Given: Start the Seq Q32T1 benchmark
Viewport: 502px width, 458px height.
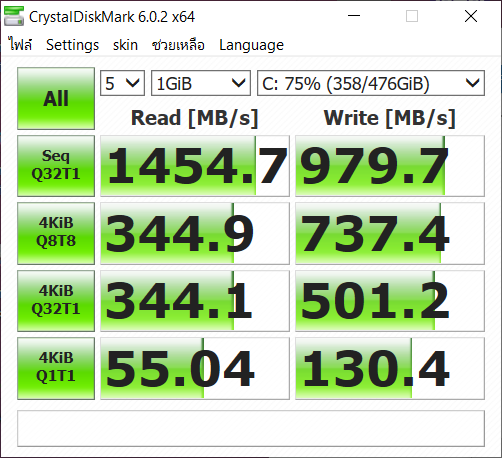Looking at the screenshot, I should point(56,166).
